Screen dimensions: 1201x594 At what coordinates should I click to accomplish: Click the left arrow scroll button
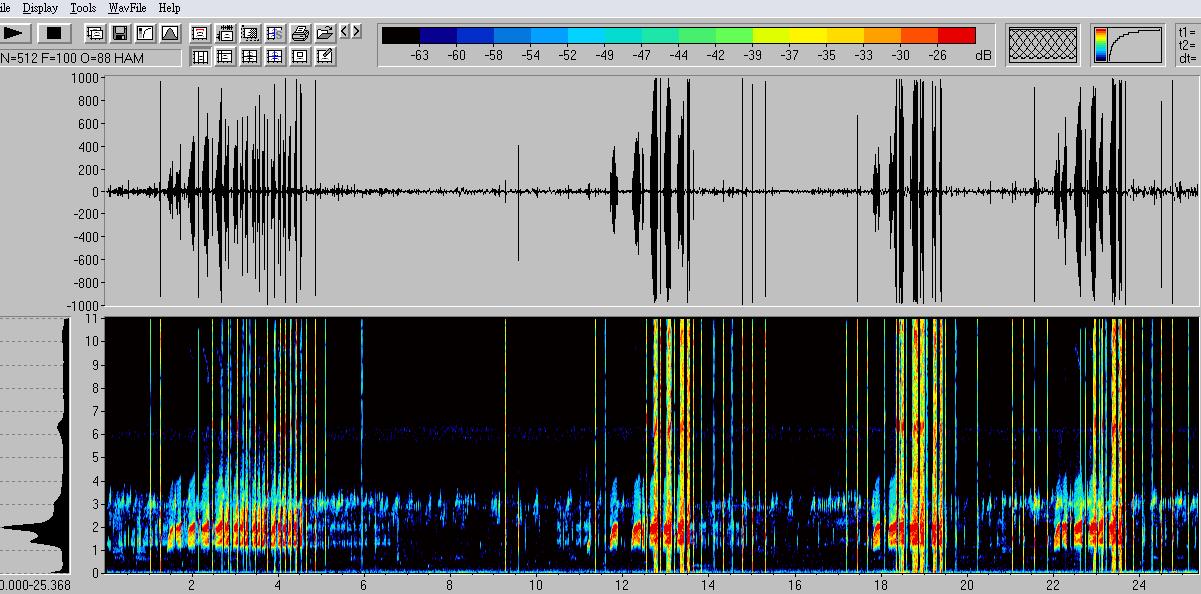pos(345,32)
